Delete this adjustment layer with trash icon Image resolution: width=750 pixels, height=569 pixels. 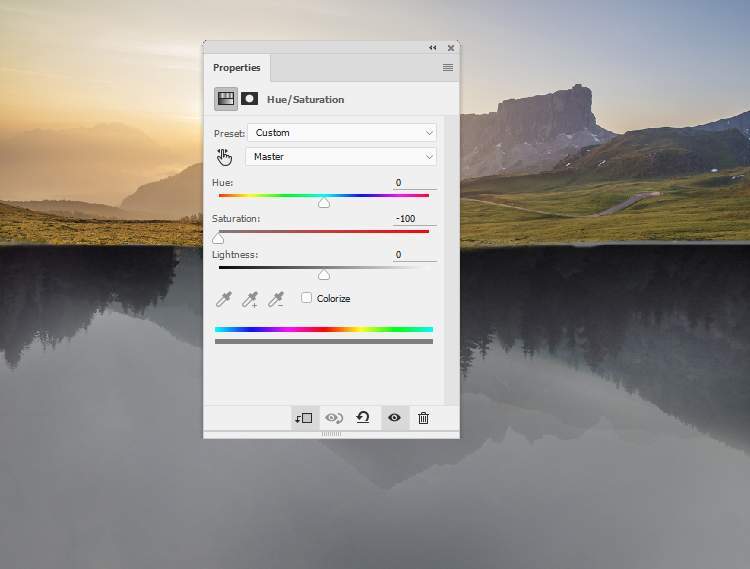tap(423, 418)
